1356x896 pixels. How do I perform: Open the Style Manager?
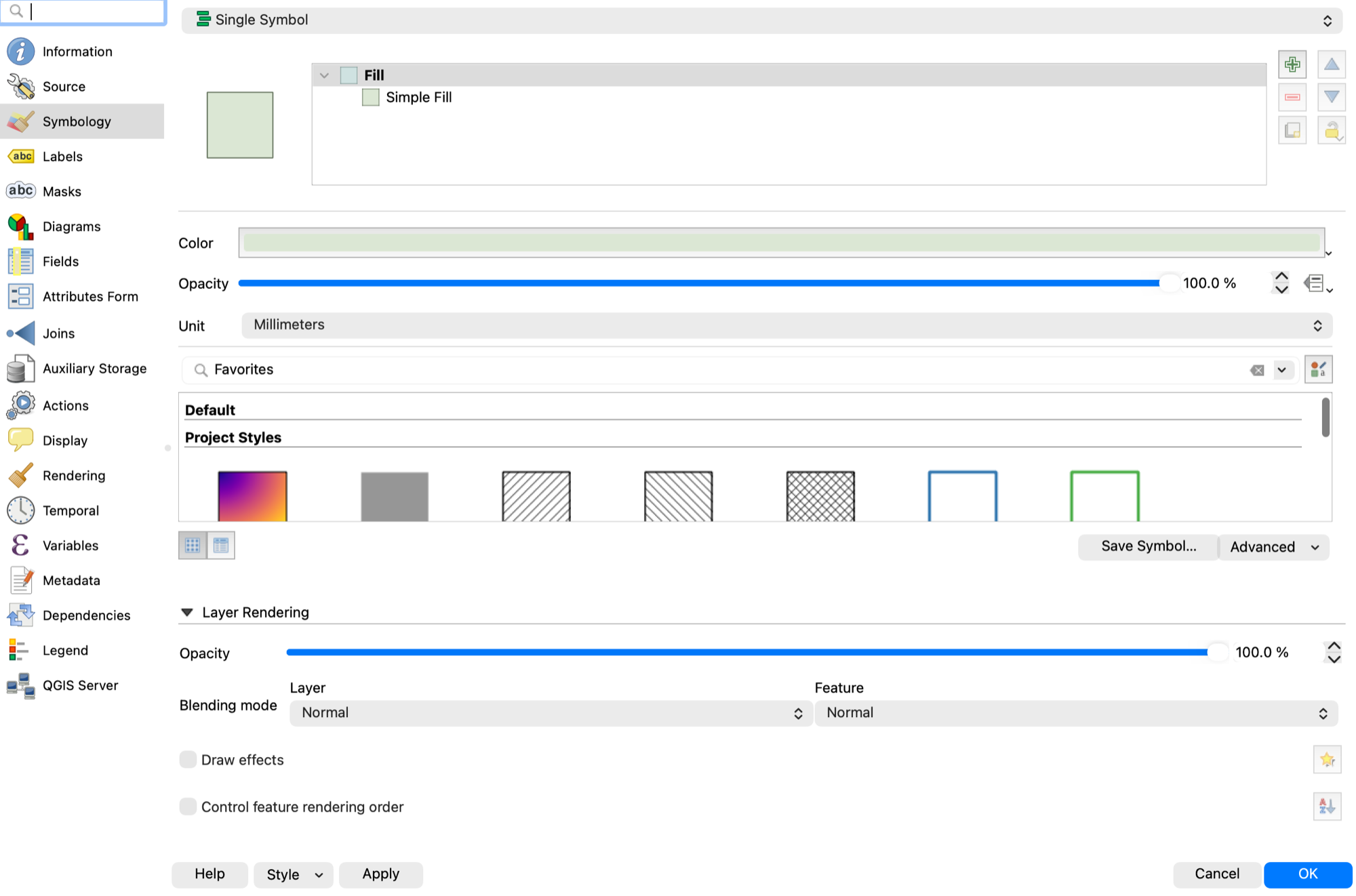[x=1319, y=369]
